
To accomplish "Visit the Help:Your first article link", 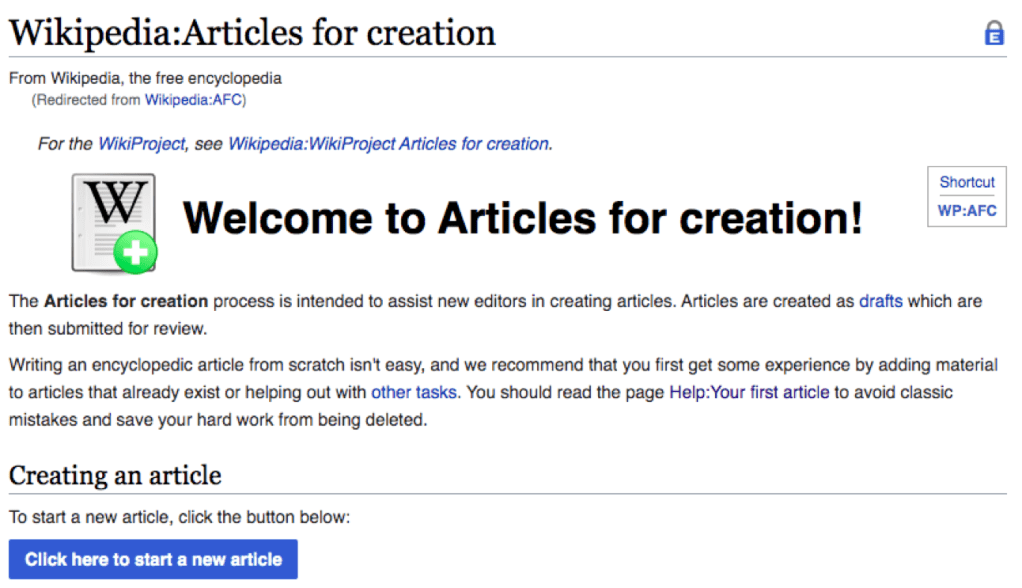I will point(749,392).
